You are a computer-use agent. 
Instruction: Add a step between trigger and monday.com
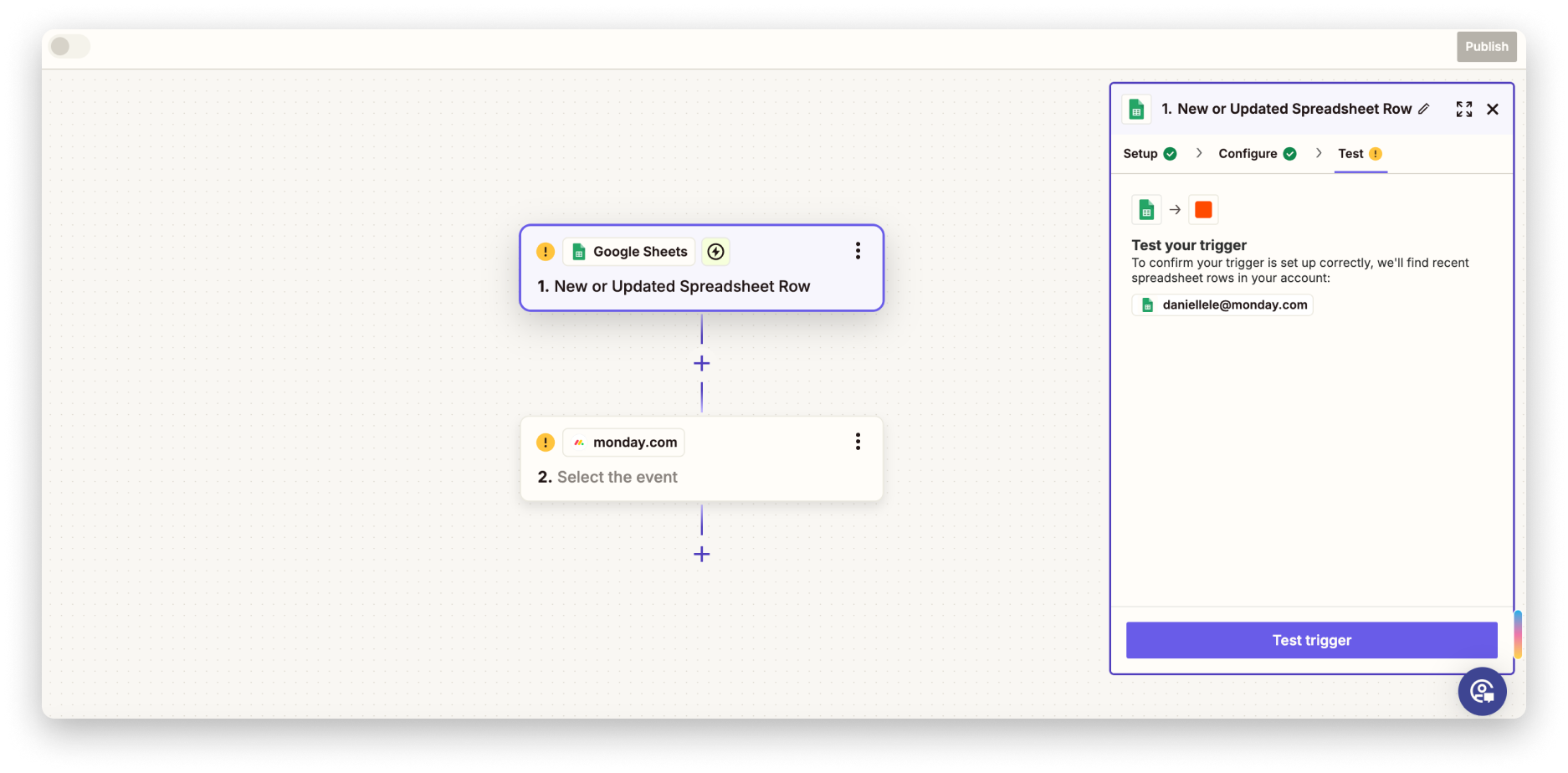pyautogui.click(x=701, y=363)
